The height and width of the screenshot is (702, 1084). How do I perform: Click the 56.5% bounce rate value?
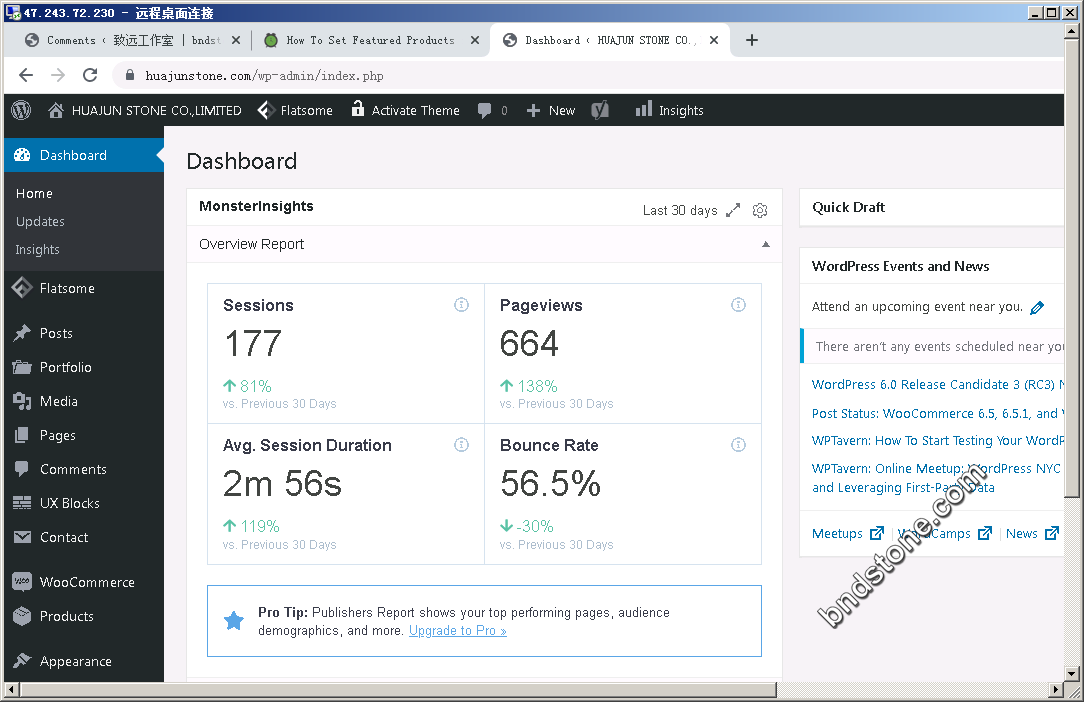pyautogui.click(x=550, y=483)
